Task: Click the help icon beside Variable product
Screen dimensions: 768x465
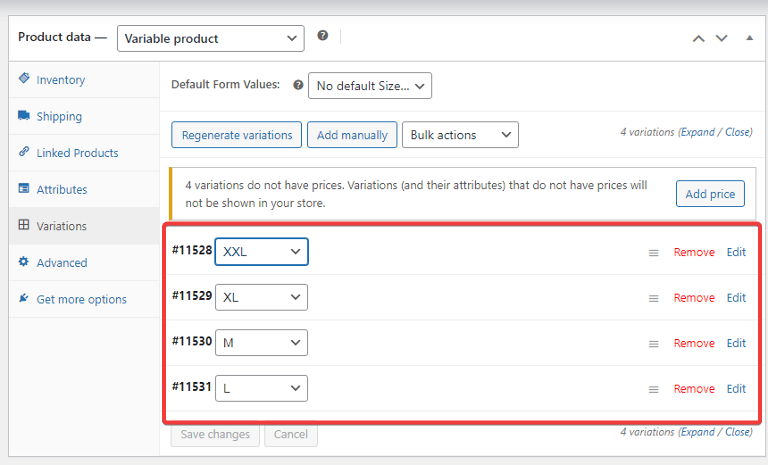Action: coord(322,36)
